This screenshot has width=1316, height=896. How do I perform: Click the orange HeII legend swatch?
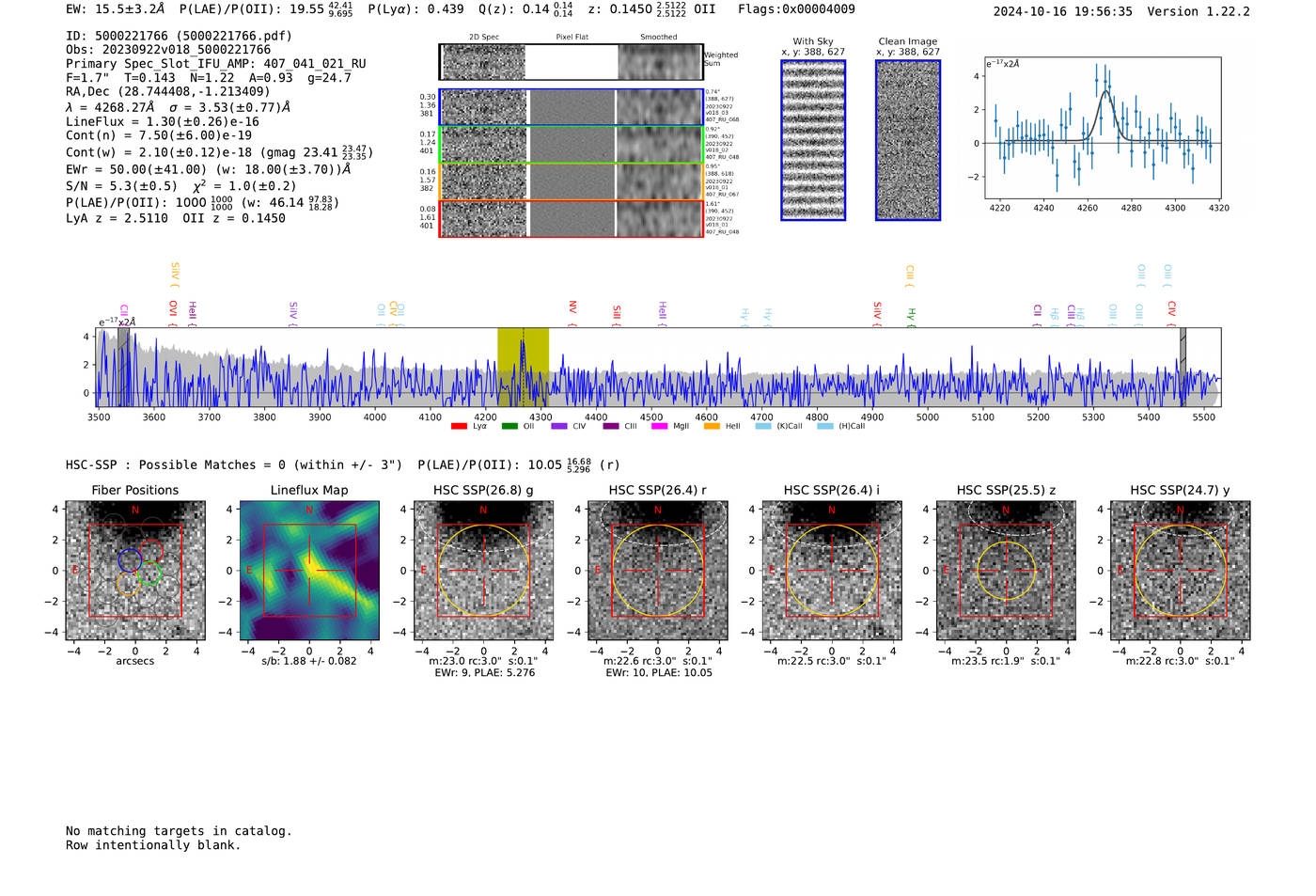(712, 427)
